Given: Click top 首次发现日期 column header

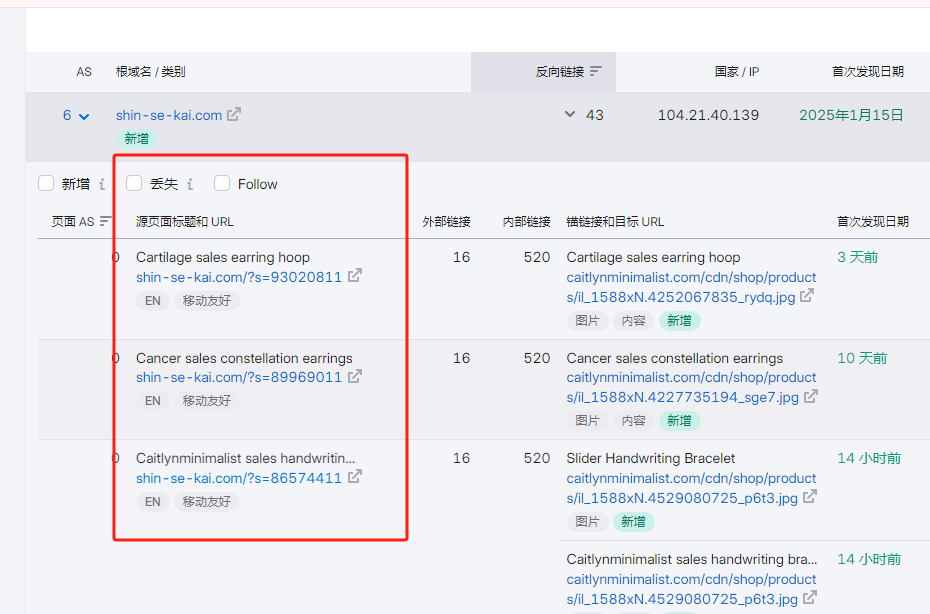Looking at the screenshot, I should coord(868,72).
